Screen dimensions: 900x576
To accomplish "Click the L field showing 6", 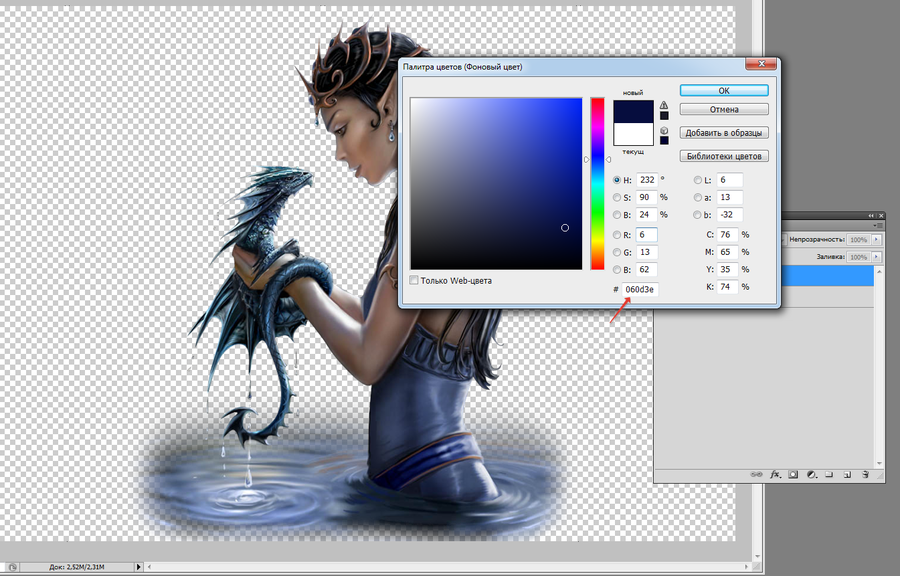I will (730, 180).
